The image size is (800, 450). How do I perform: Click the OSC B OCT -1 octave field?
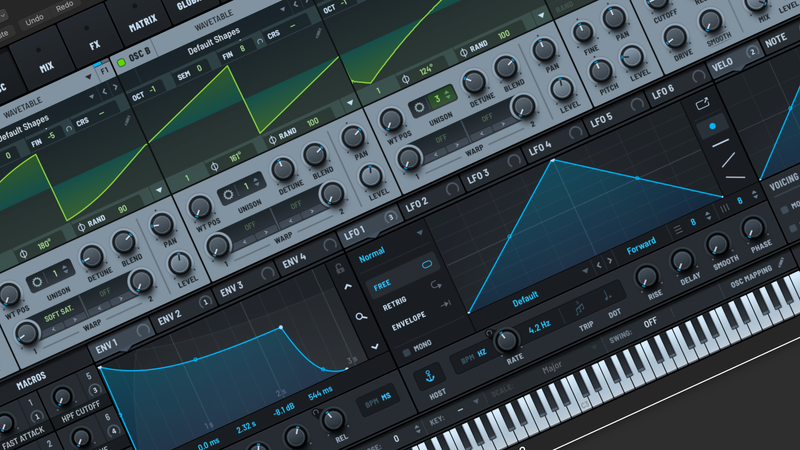(x=144, y=93)
